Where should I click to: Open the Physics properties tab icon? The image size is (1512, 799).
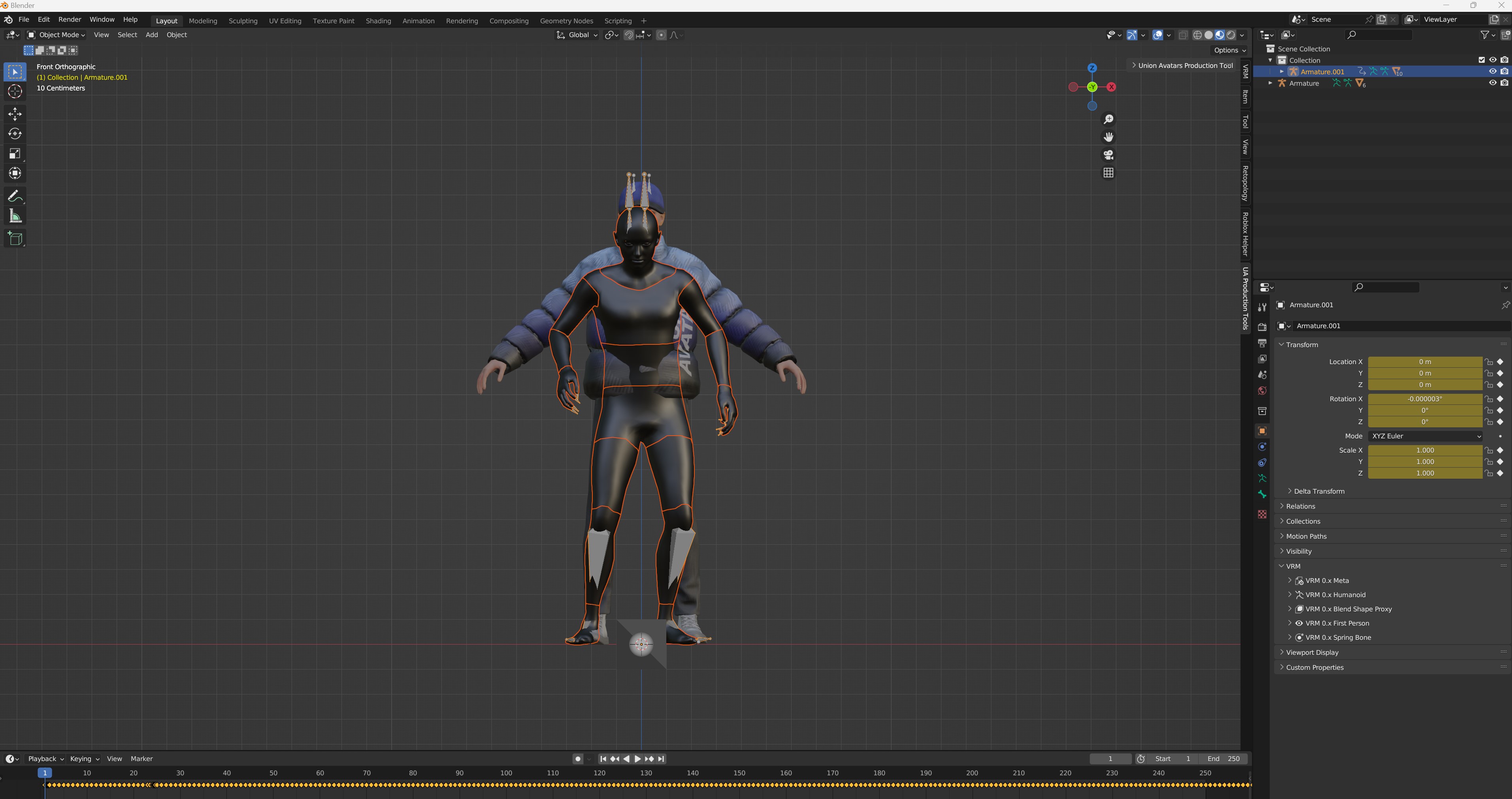(1262, 447)
